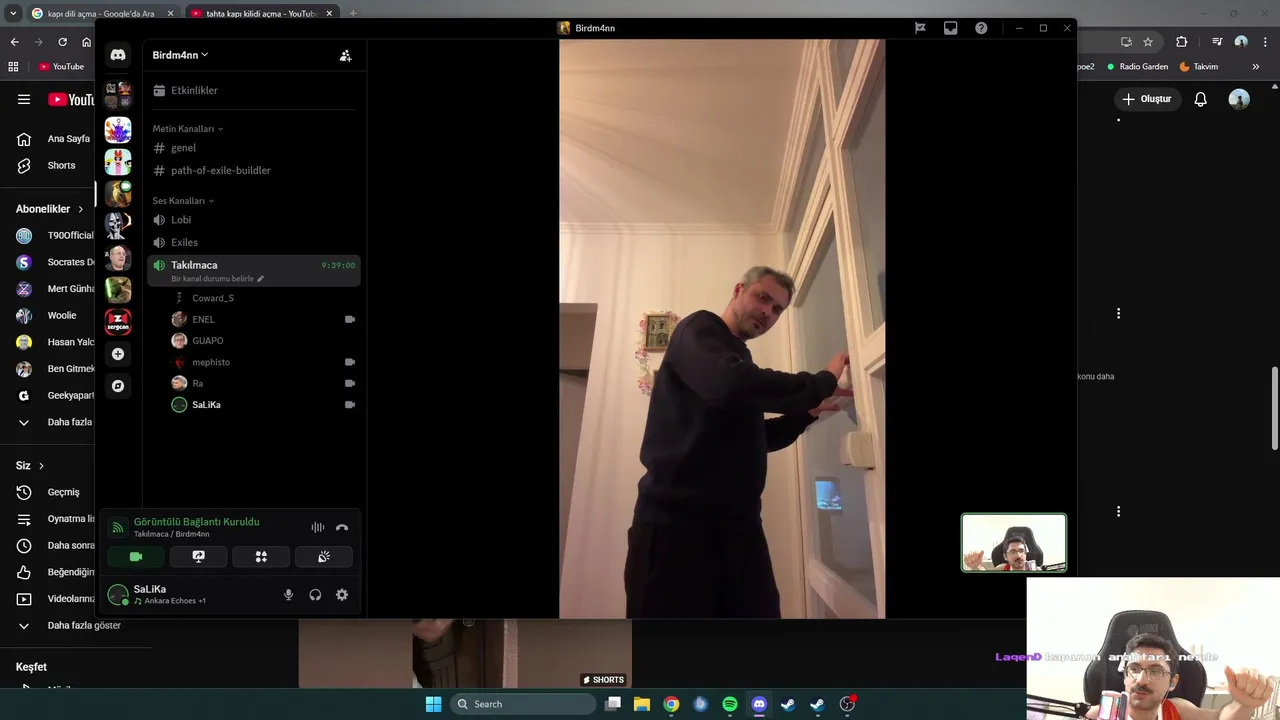Select user Ra in voice list
This screenshot has height=720, width=1280.
197,383
